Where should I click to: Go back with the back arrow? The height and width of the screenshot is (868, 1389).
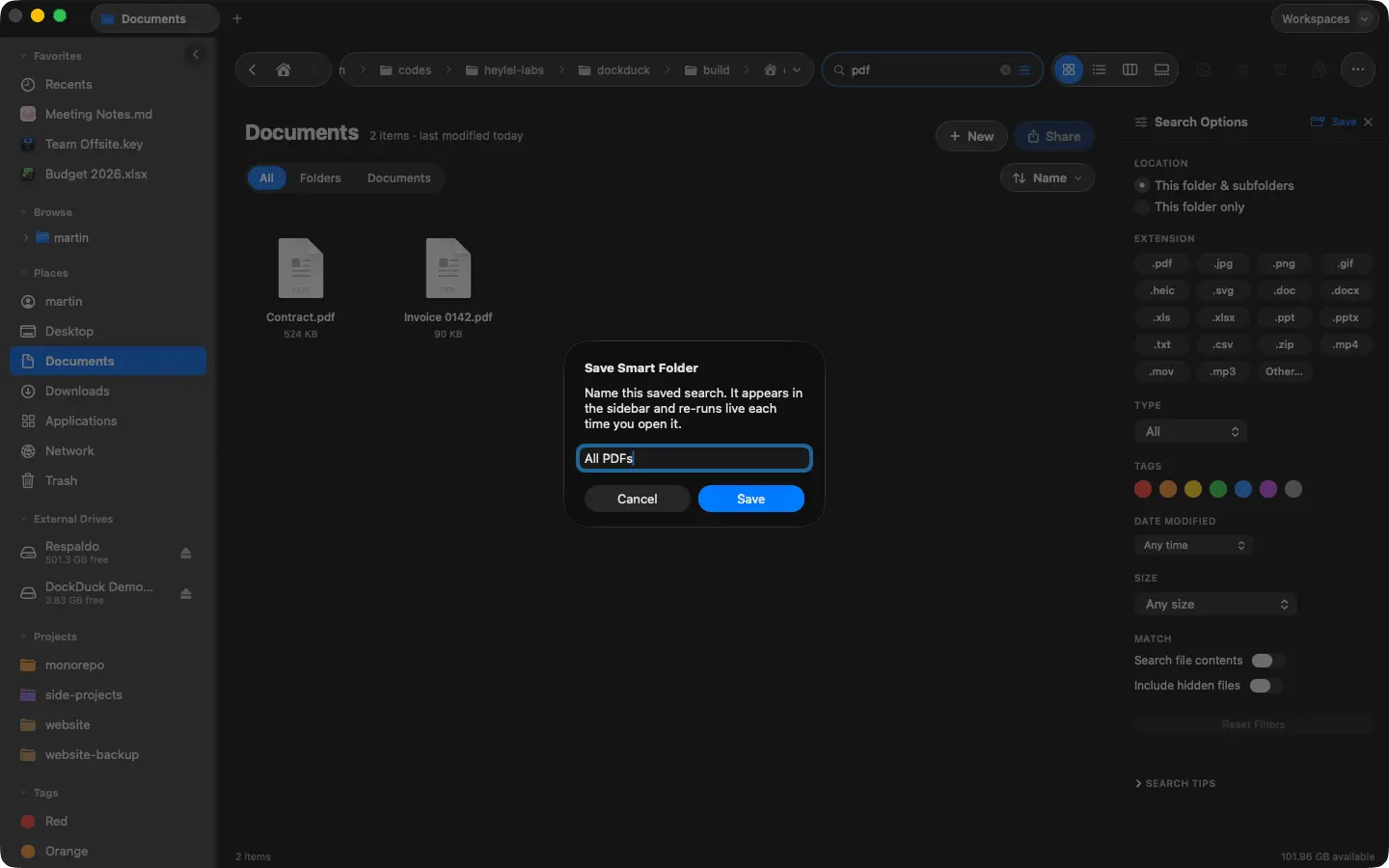point(253,69)
